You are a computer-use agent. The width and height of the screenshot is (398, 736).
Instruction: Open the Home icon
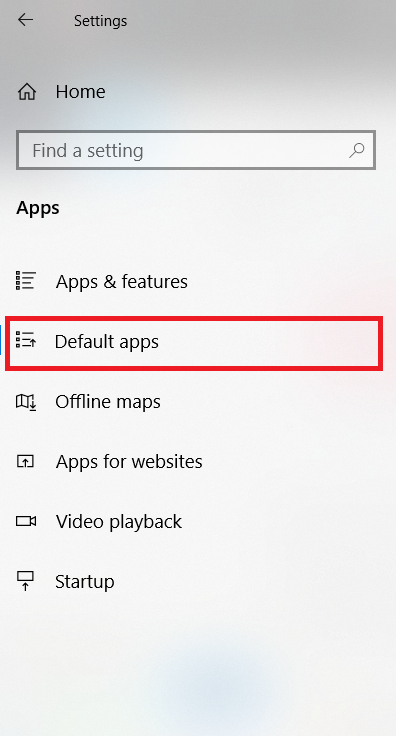(x=27, y=92)
